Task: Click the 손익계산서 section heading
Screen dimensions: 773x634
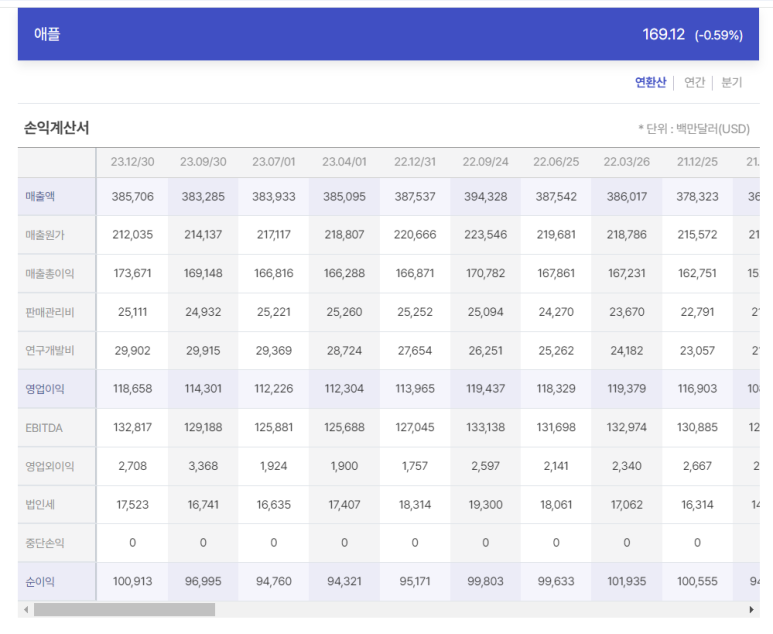Action: (x=56, y=128)
